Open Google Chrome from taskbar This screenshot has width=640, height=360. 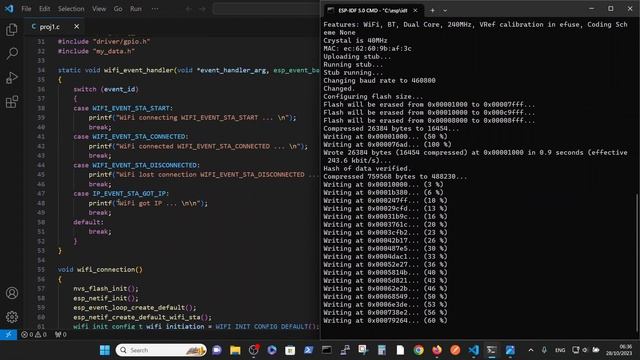tap(418, 350)
